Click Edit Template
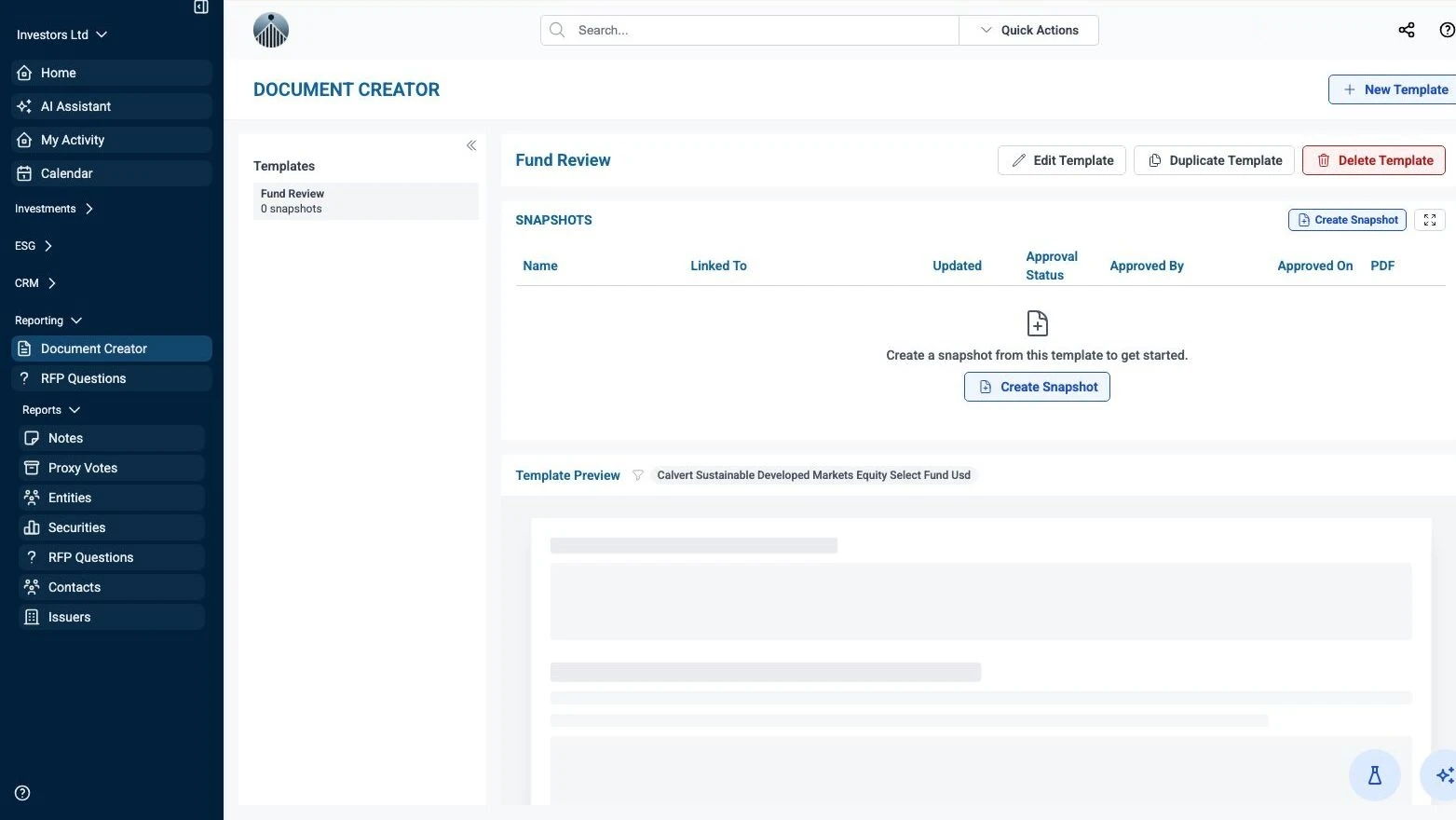 click(x=1062, y=160)
